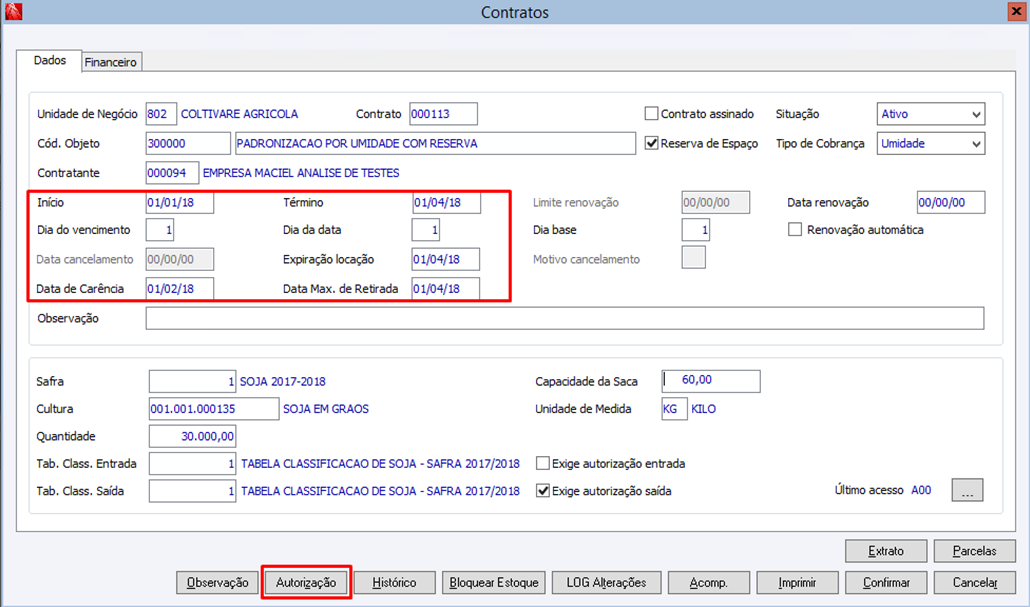Uncheck Exige autorização saída
The width and height of the screenshot is (1030, 607).
(x=543, y=491)
